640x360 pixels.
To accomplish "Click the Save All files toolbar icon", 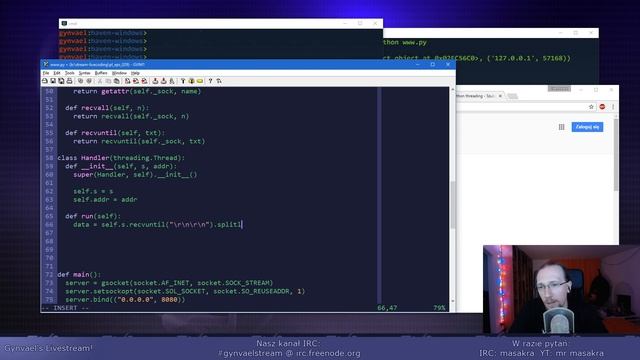I will (x=61, y=81).
